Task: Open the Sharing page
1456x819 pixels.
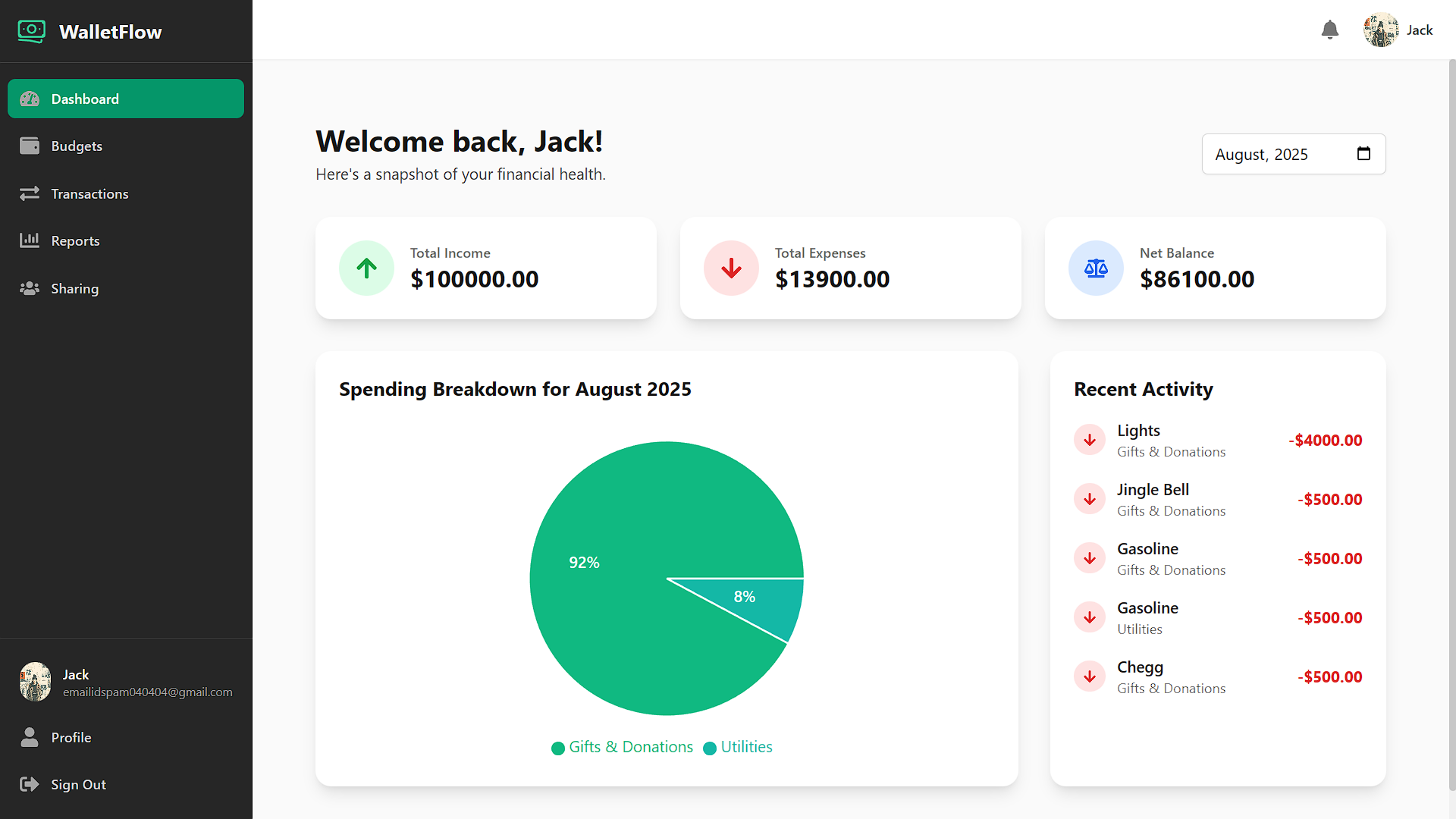Action: point(126,288)
